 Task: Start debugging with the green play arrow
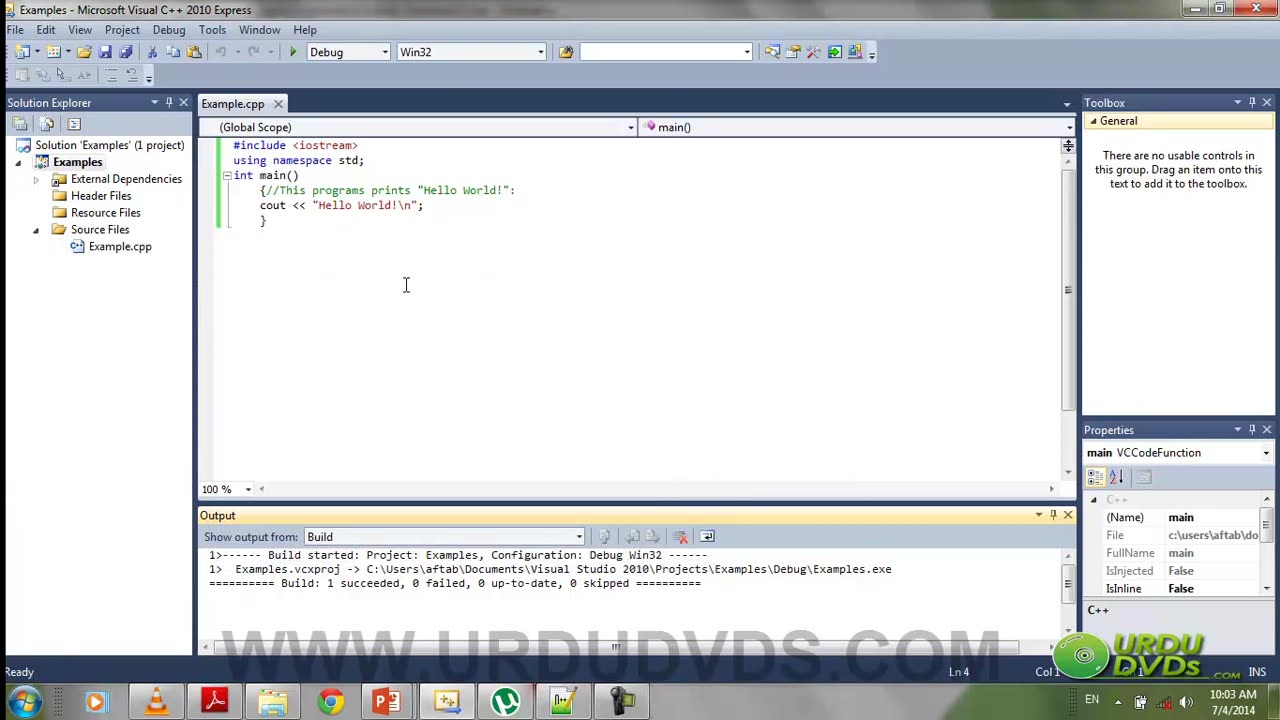(292, 52)
